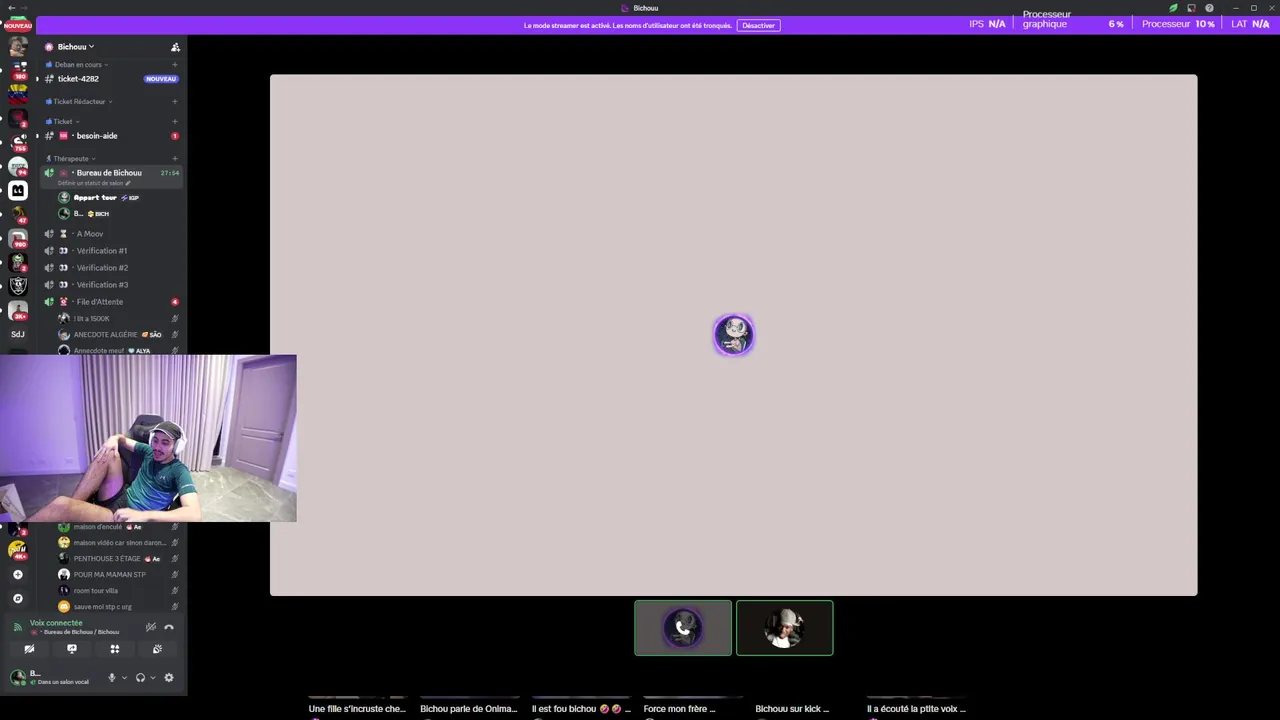
Task: Toggle the camera on in voice panel
Action: (x=29, y=649)
